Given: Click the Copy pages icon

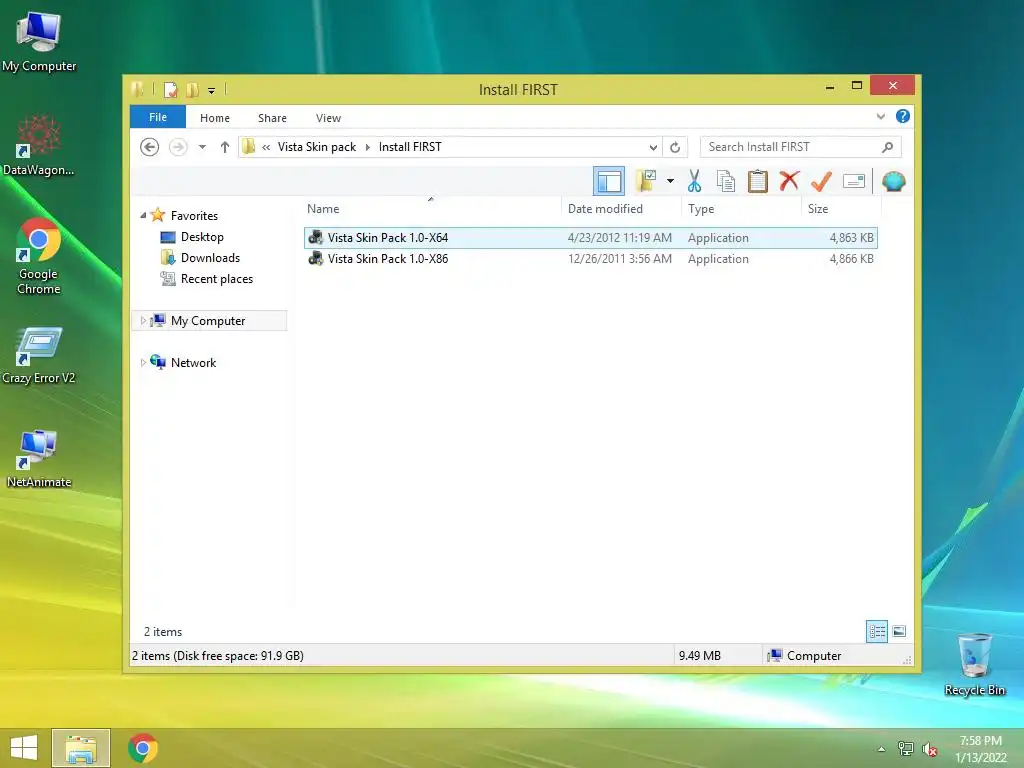Looking at the screenshot, I should 726,181.
